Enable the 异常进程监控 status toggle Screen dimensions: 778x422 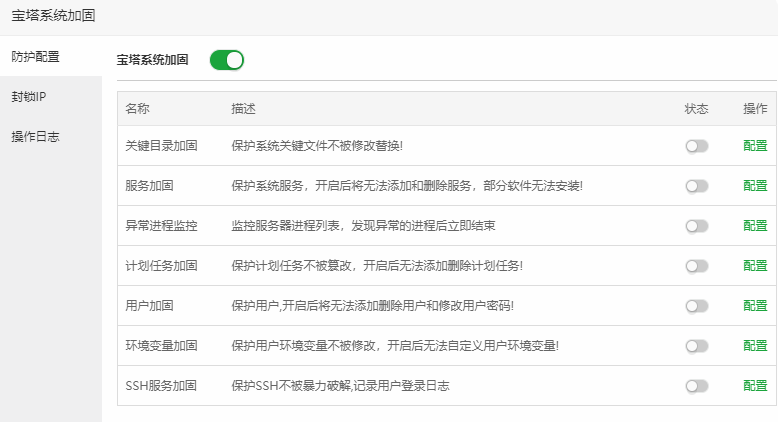697,227
